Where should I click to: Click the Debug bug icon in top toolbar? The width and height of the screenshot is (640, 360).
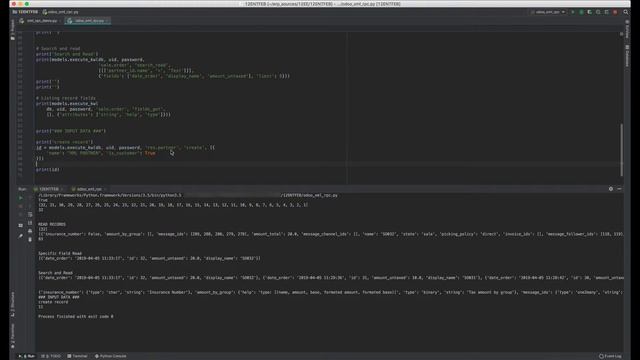click(x=581, y=12)
